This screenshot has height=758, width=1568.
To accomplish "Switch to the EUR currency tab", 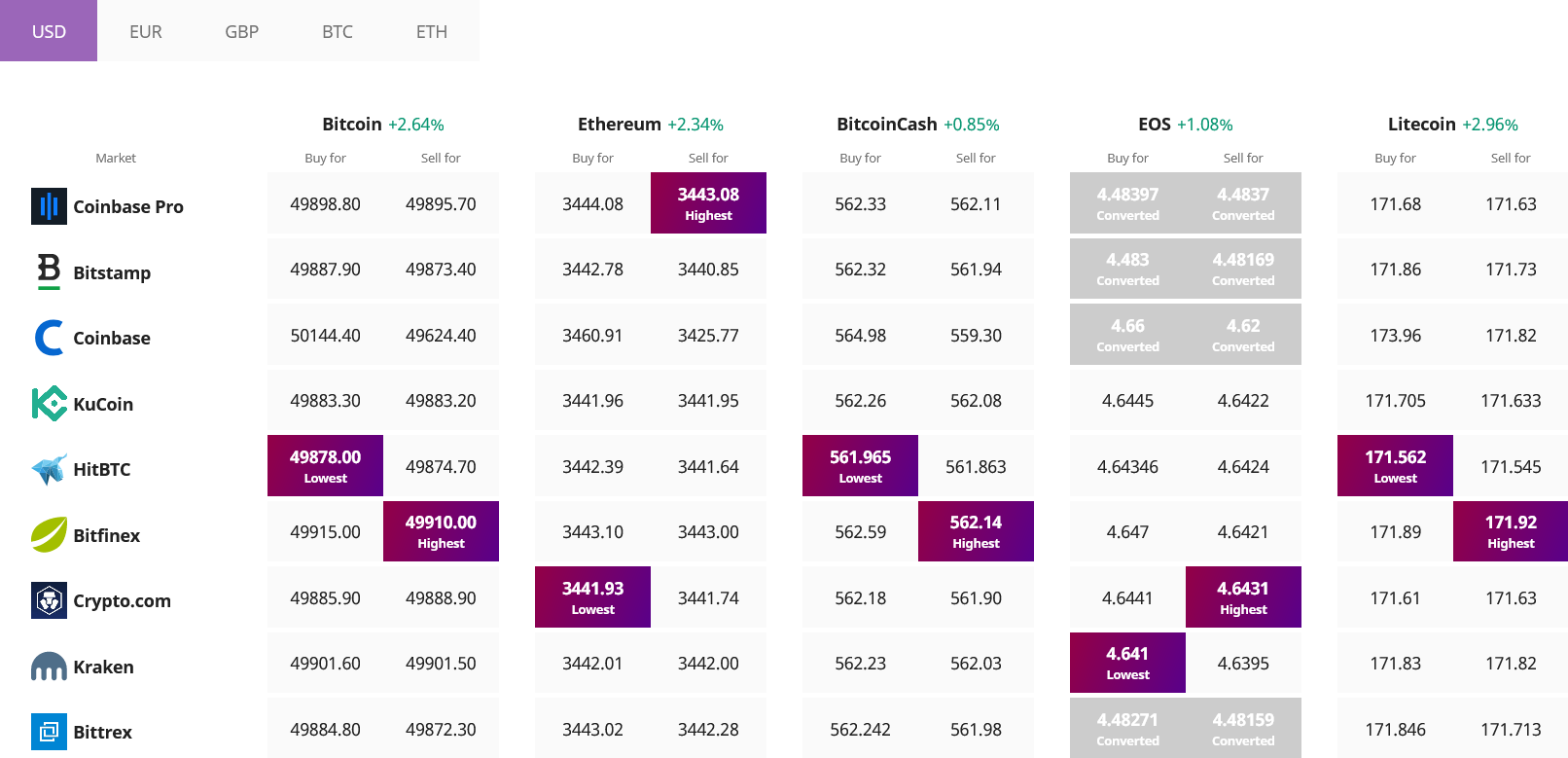I will click(x=146, y=31).
